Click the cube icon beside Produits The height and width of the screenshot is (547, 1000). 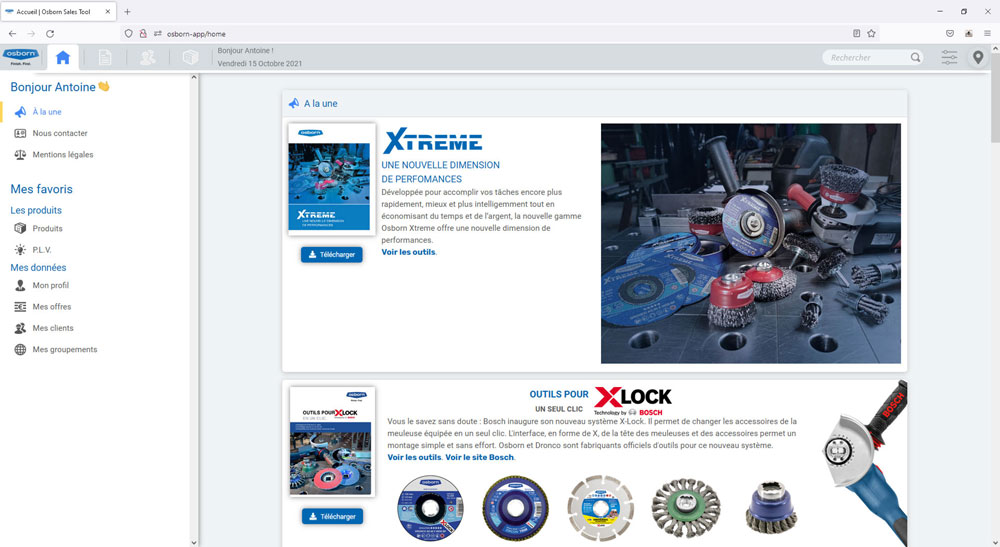[x=20, y=228]
